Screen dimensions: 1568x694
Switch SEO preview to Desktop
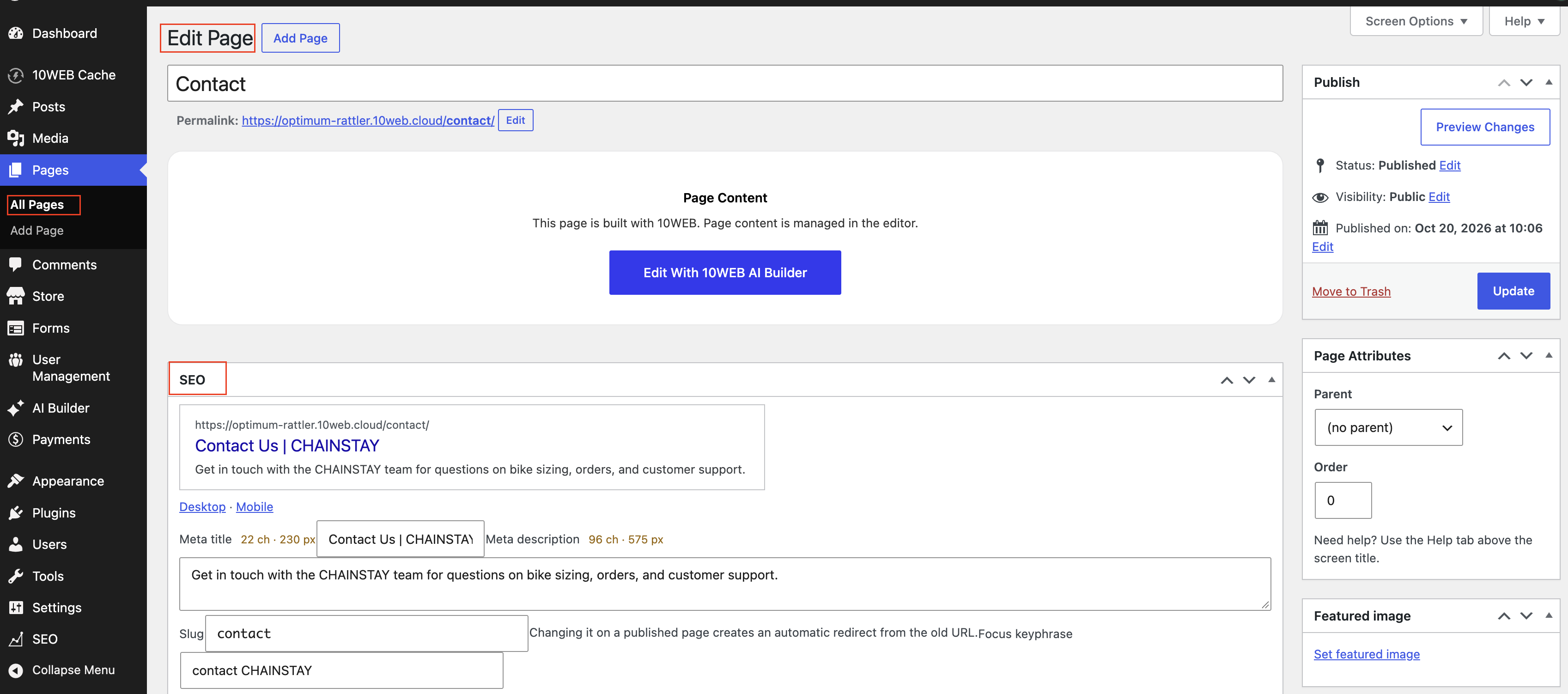coord(202,506)
